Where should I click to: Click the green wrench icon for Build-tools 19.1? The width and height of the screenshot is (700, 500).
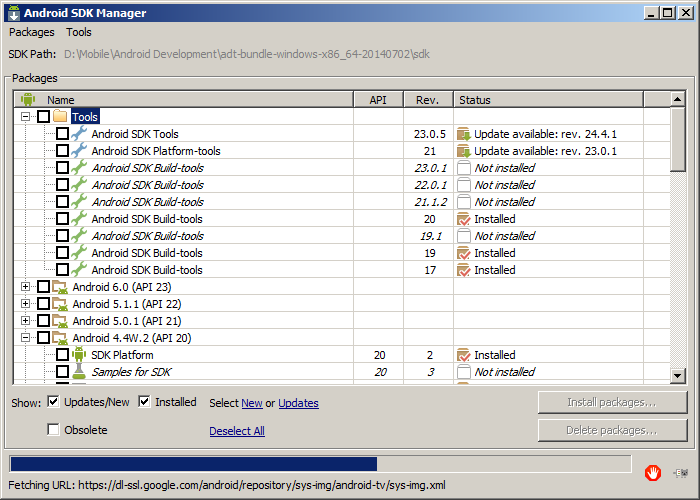(x=79, y=235)
